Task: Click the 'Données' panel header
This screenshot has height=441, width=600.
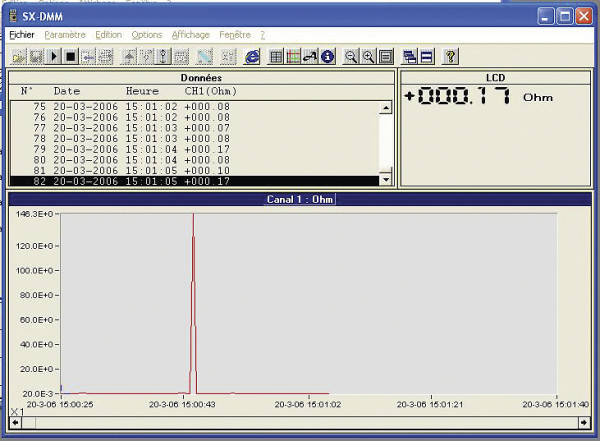Action: coord(201,78)
